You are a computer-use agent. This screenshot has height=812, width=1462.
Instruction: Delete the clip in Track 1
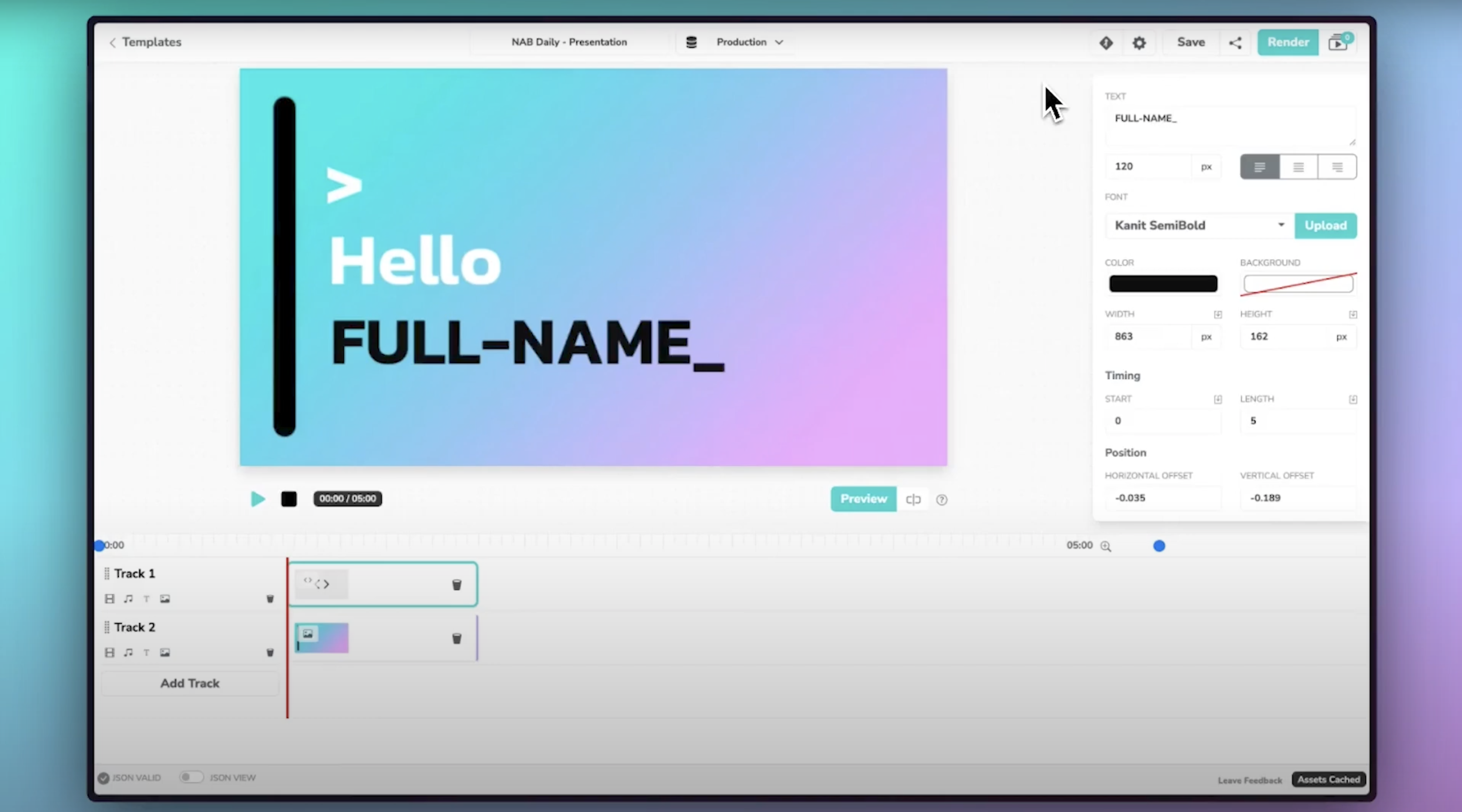[456, 585]
